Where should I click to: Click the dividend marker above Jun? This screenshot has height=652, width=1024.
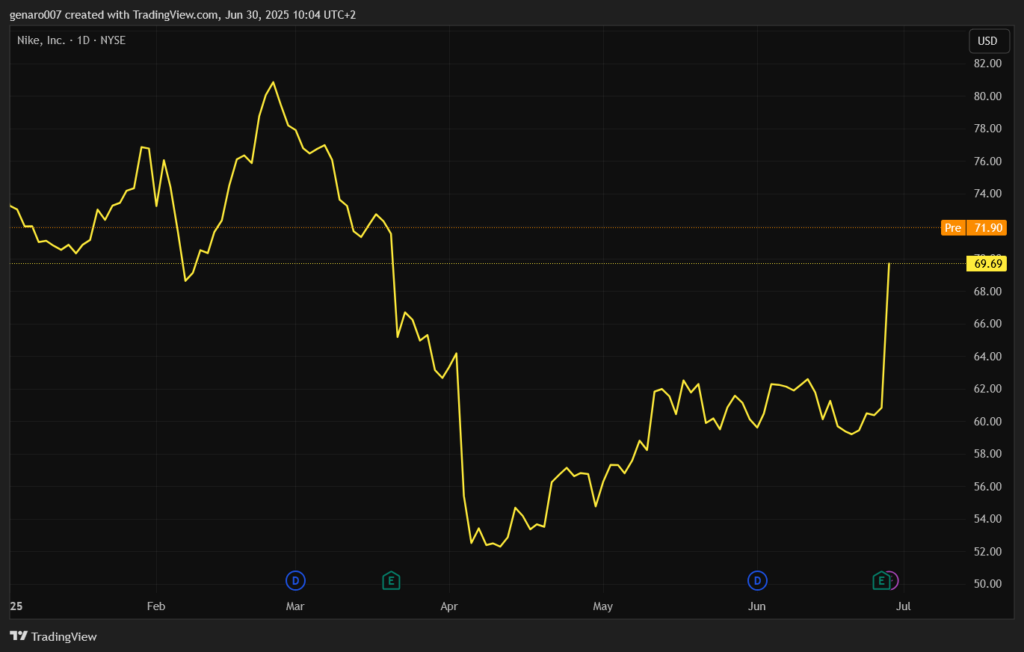click(758, 580)
